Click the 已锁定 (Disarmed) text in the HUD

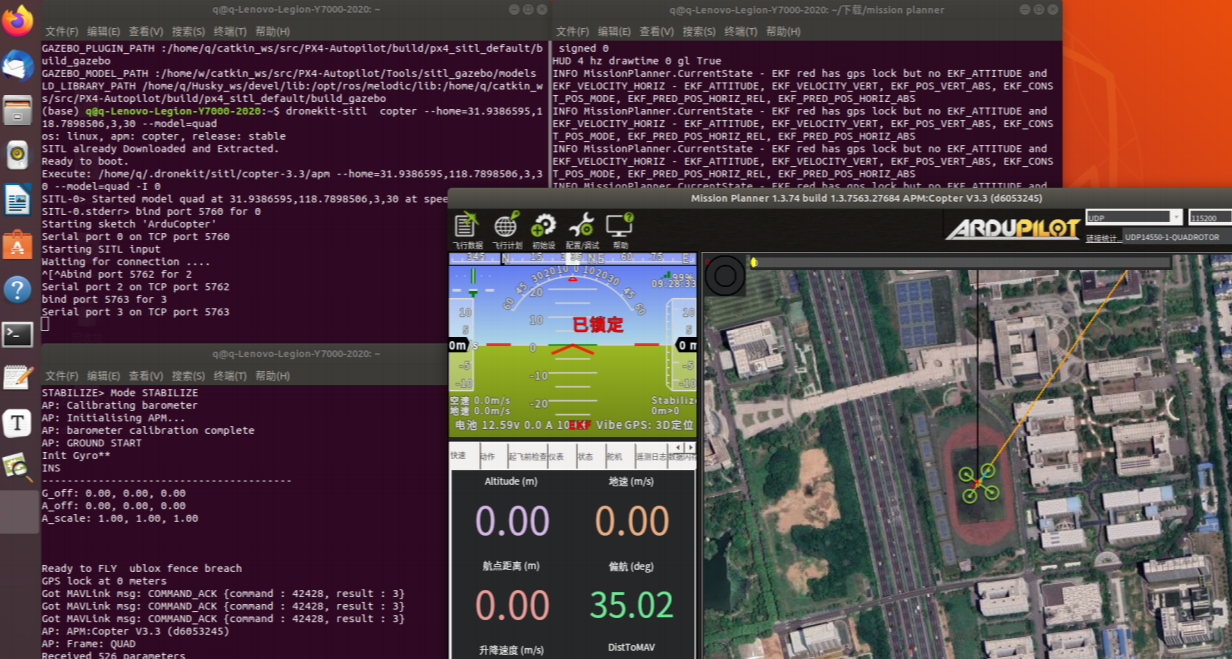point(598,324)
